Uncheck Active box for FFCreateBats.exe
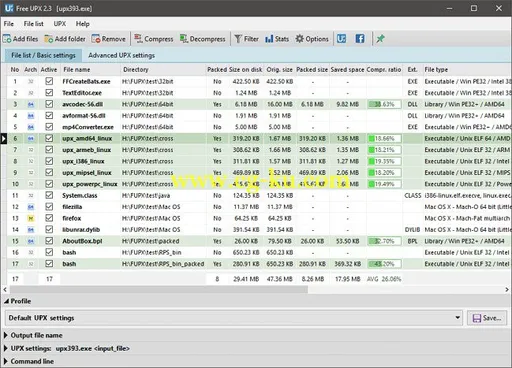Viewport: 512px width, 368px height. (49, 81)
